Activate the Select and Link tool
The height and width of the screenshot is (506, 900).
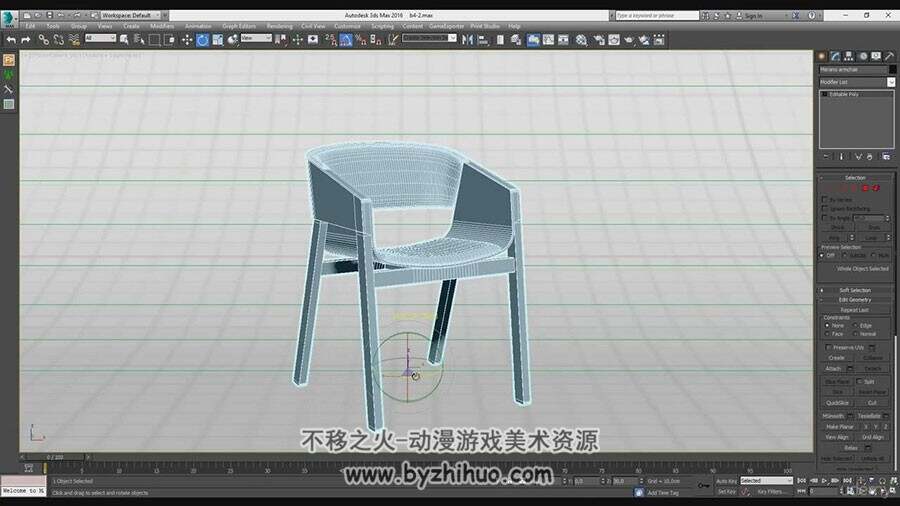(x=44, y=40)
